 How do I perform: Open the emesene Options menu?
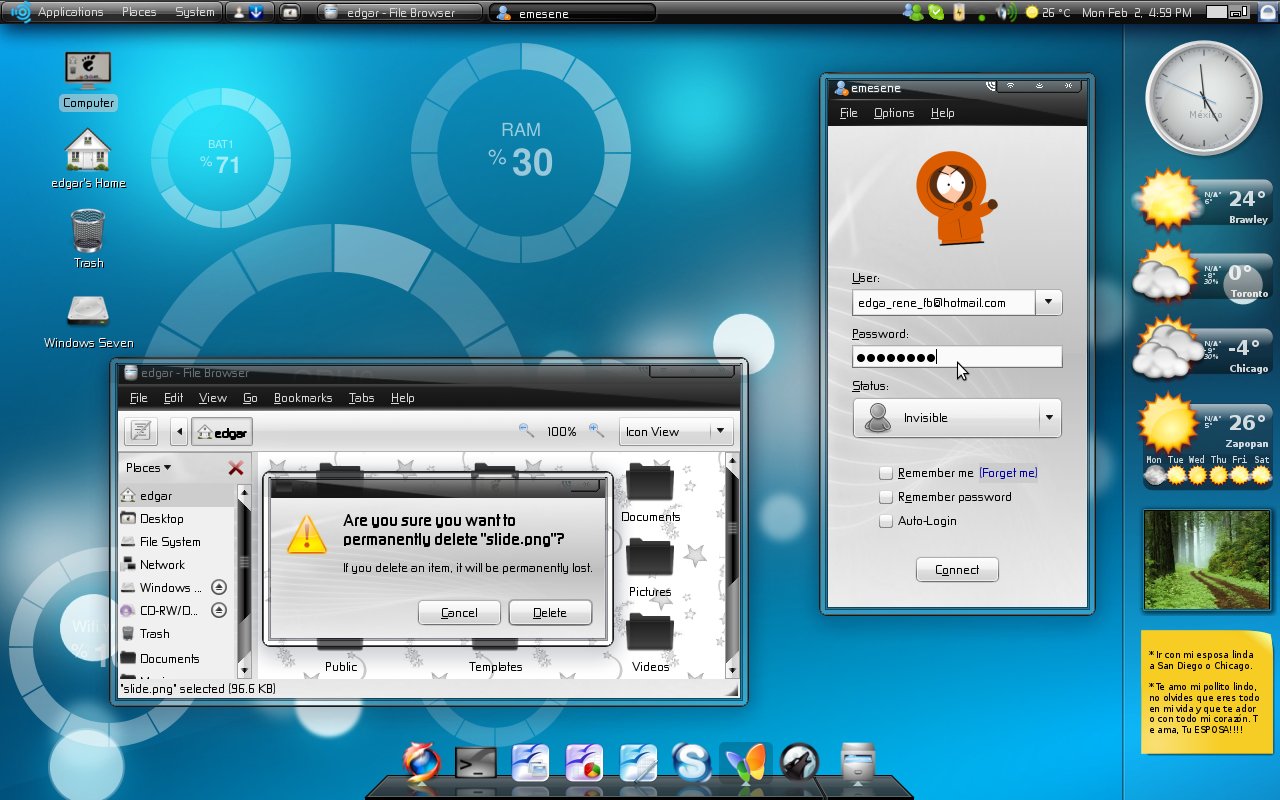894,113
